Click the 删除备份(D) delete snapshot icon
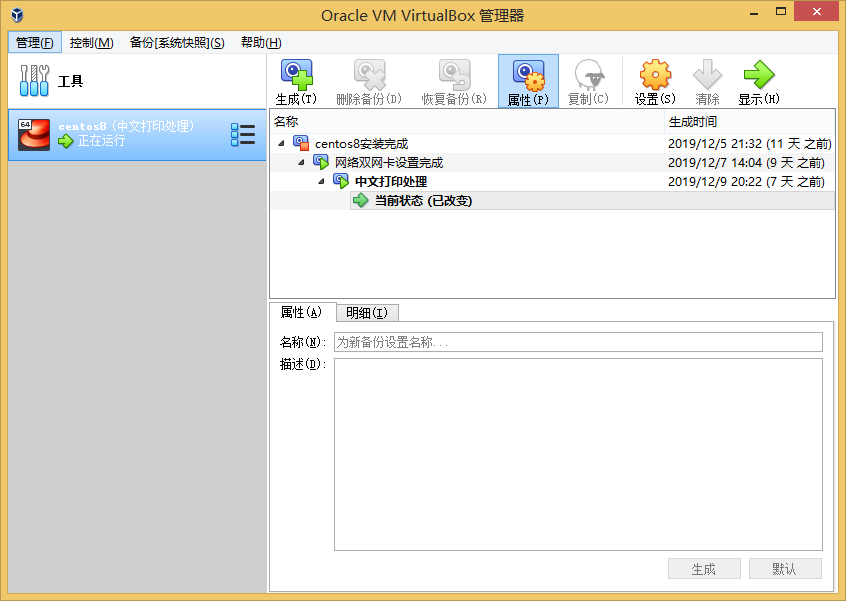The height and width of the screenshot is (601, 846). 369,80
